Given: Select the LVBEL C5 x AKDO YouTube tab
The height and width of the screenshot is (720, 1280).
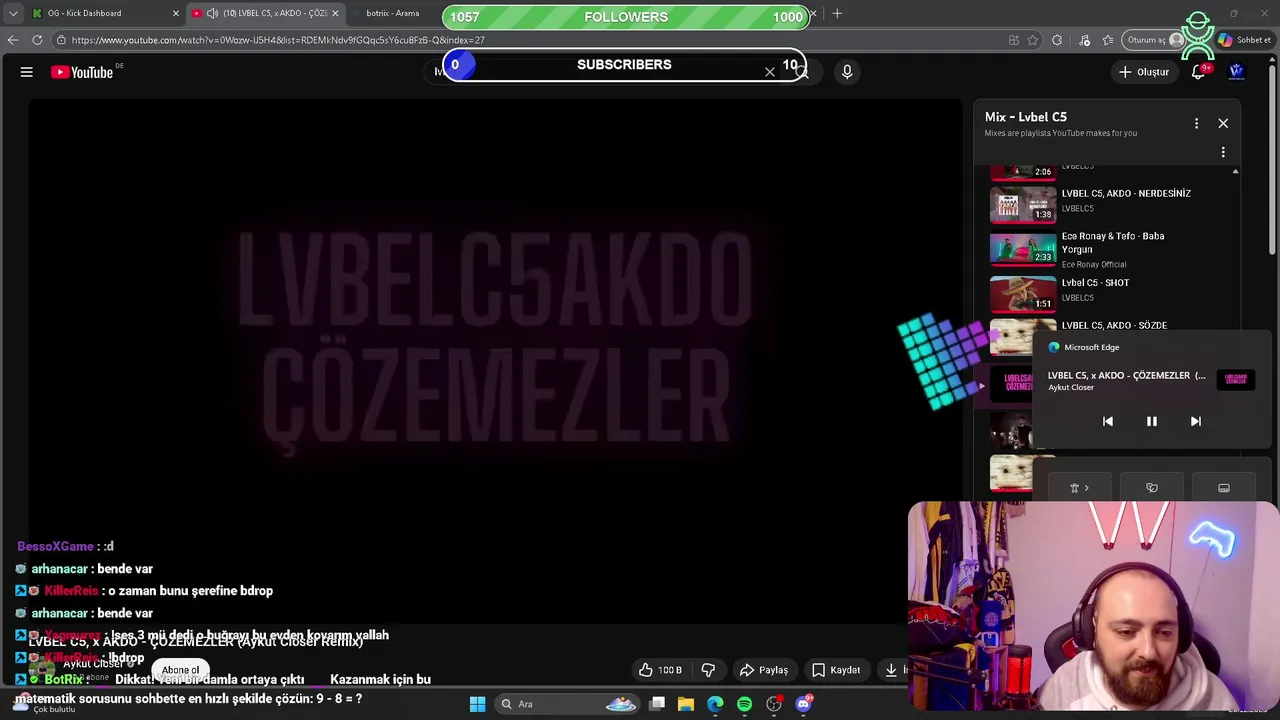Looking at the screenshot, I should point(264,13).
